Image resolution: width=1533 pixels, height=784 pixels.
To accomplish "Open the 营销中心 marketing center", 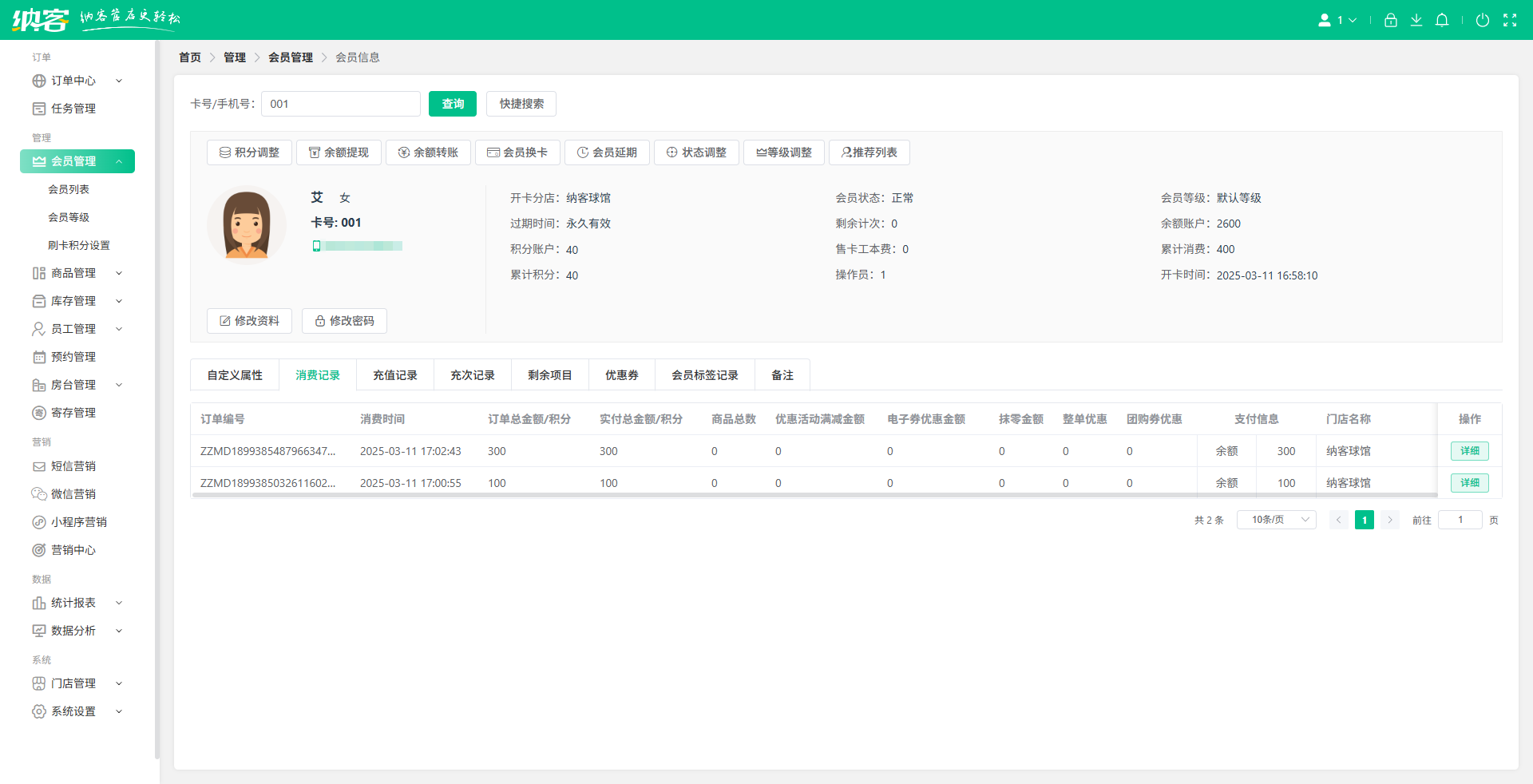I will pos(73,549).
